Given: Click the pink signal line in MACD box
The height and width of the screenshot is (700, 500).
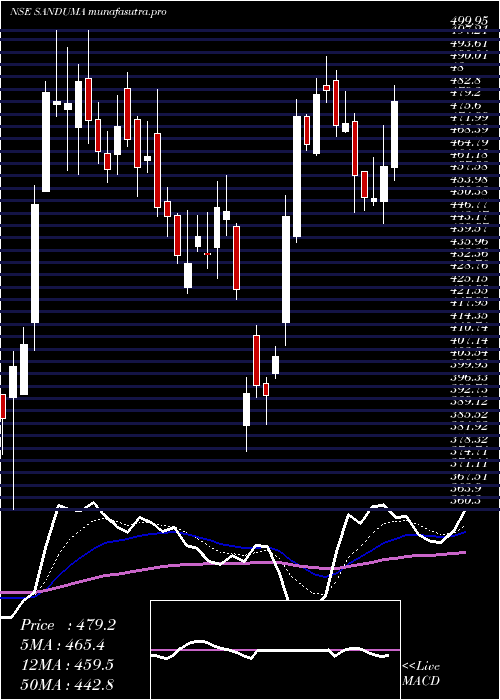Looking at the screenshot, I should (275, 650).
